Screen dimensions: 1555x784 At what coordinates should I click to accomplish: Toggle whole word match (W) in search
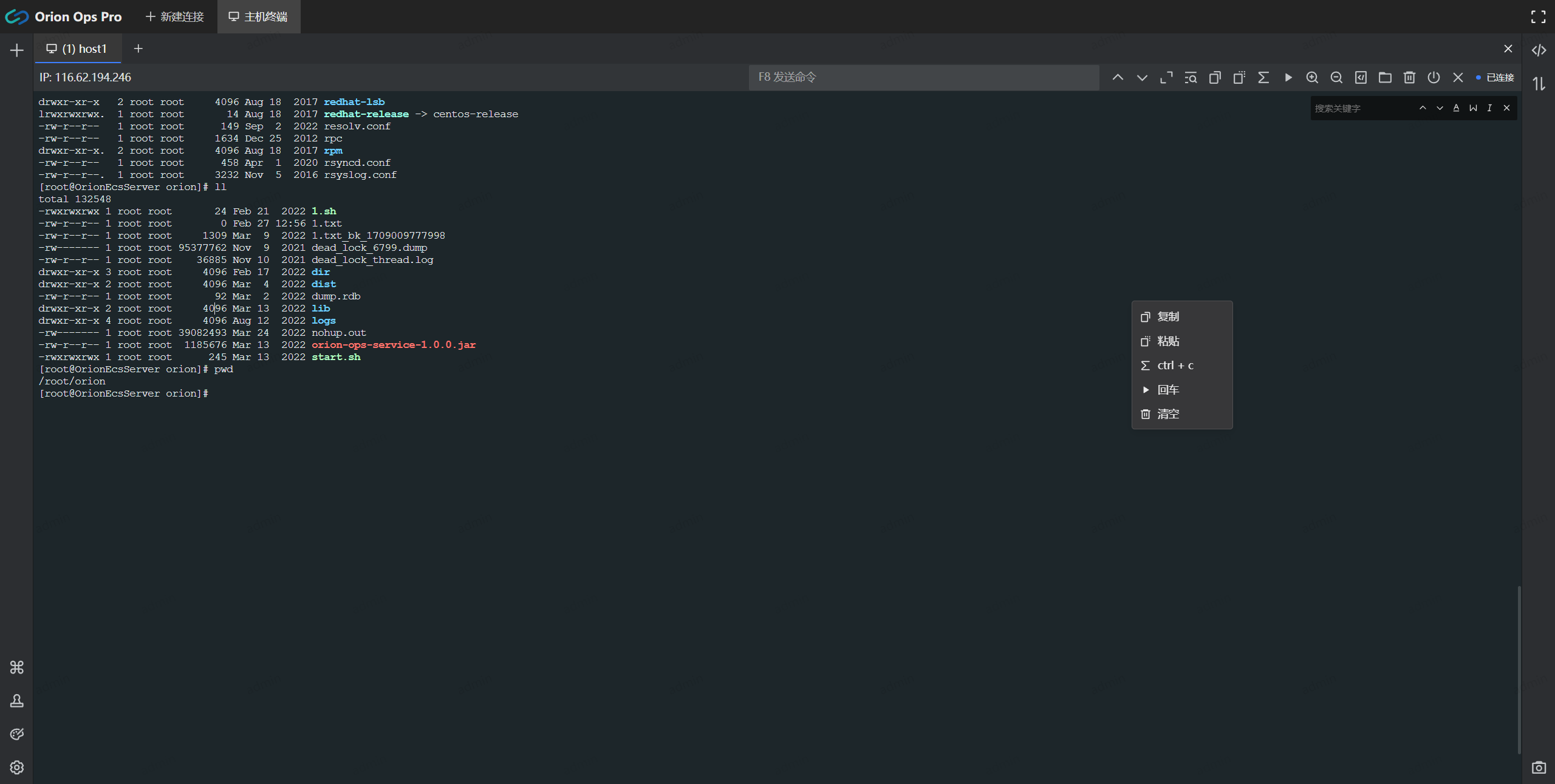click(x=1473, y=108)
